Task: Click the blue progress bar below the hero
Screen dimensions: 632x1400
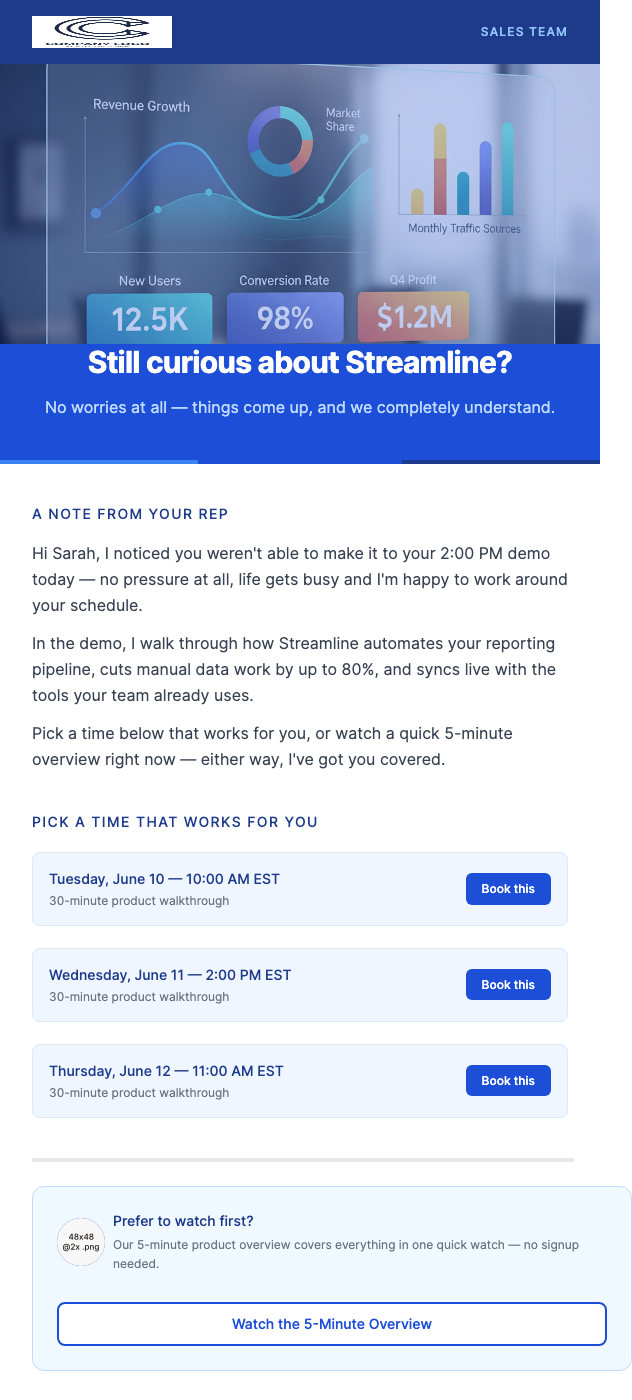Action: [x=98, y=461]
